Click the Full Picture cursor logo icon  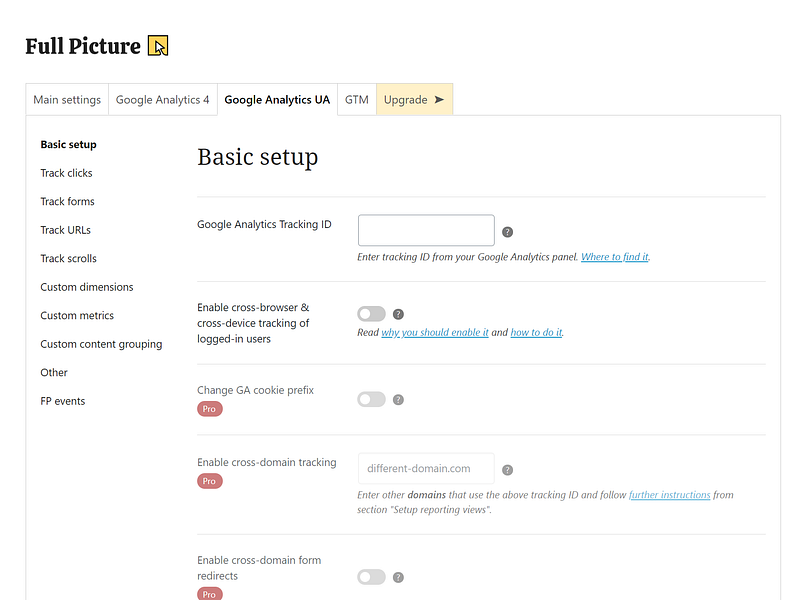coord(158,46)
